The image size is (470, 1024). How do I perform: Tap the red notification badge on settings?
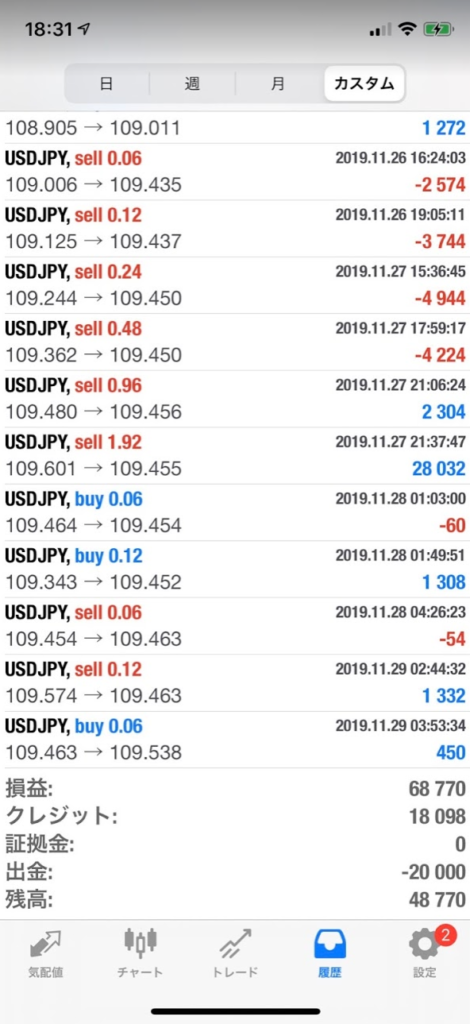click(444, 934)
